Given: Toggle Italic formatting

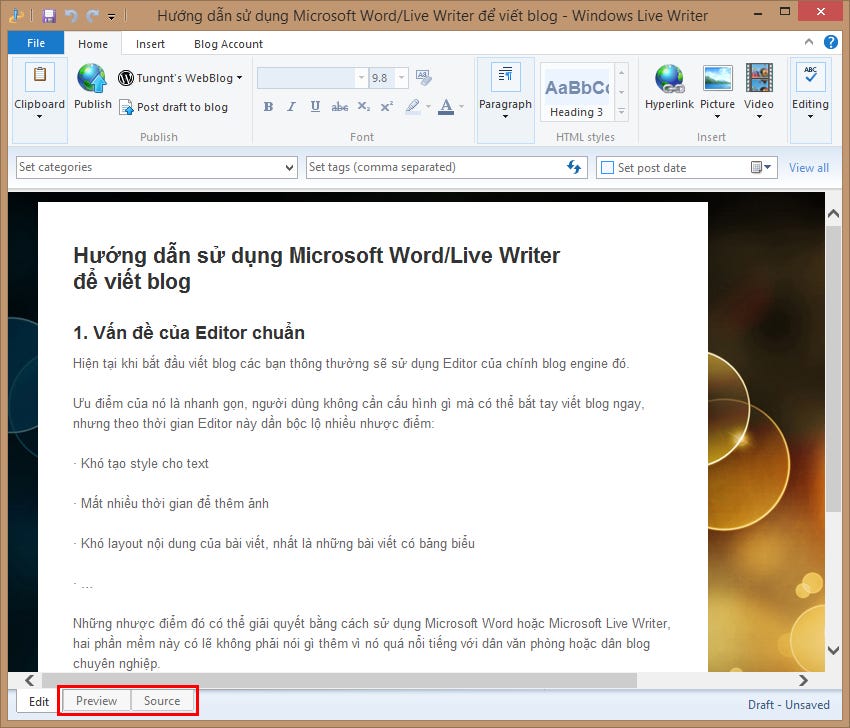Looking at the screenshot, I should 291,106.
